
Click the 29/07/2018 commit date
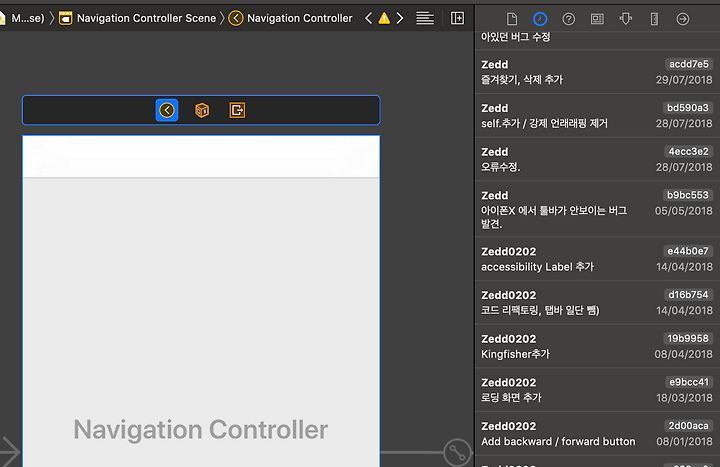click(x=684, y=80)
